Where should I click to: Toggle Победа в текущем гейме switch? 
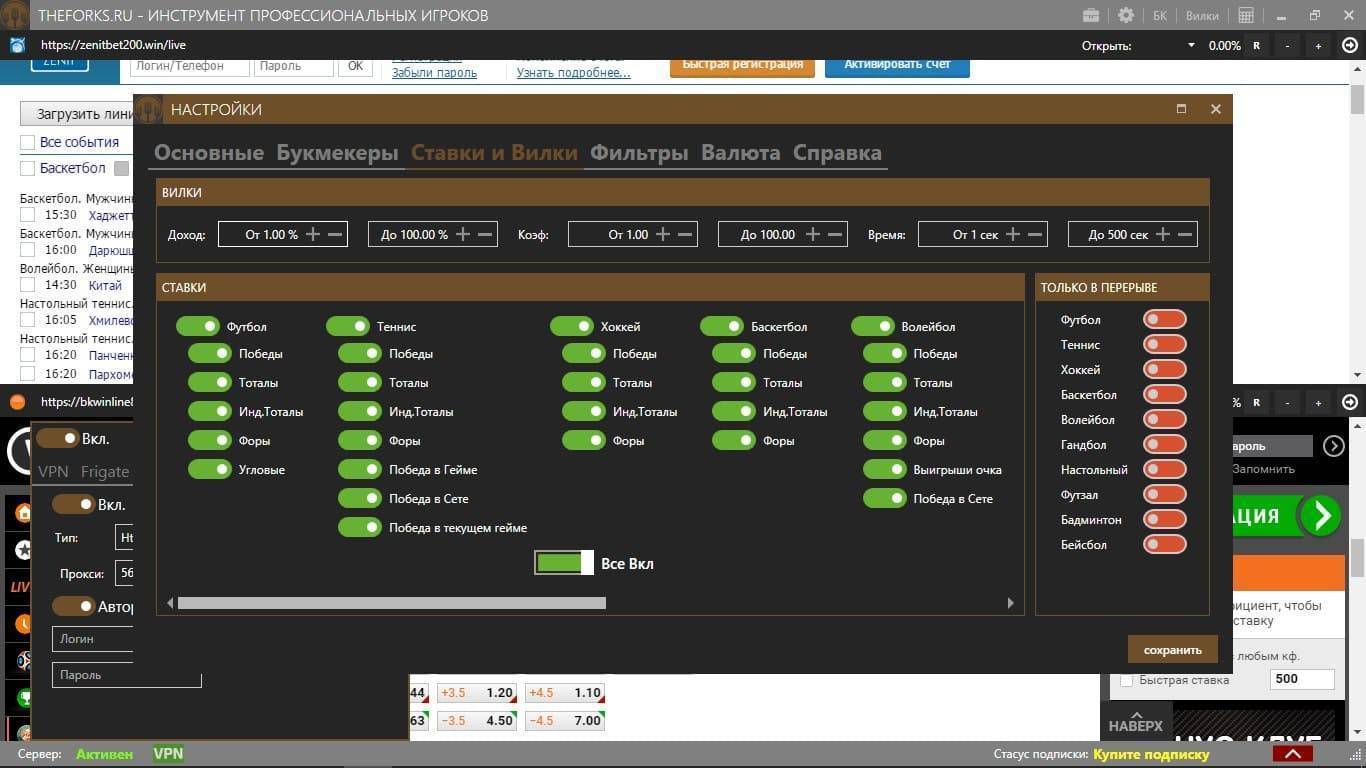point(360,527)
